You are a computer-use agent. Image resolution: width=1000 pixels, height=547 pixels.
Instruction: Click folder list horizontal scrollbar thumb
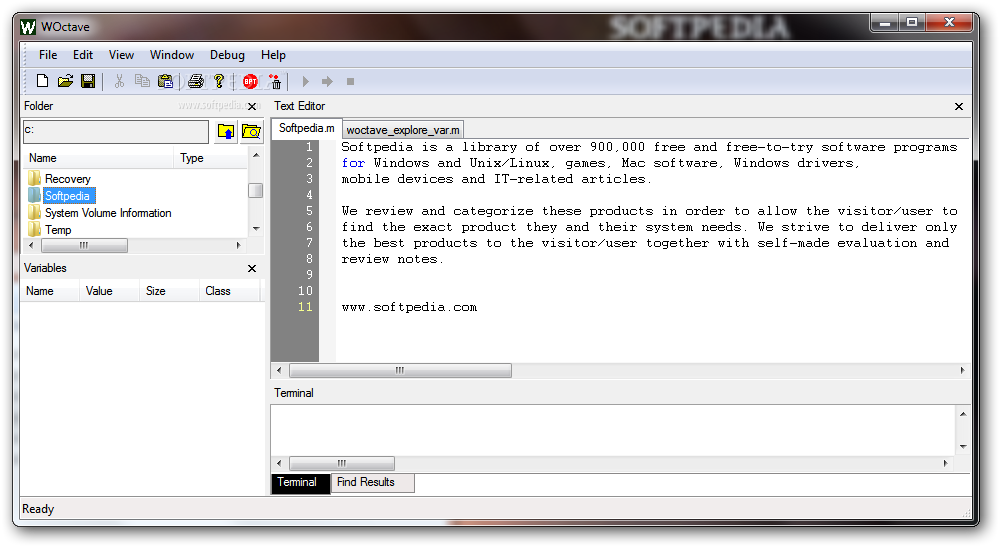[84, 245]
